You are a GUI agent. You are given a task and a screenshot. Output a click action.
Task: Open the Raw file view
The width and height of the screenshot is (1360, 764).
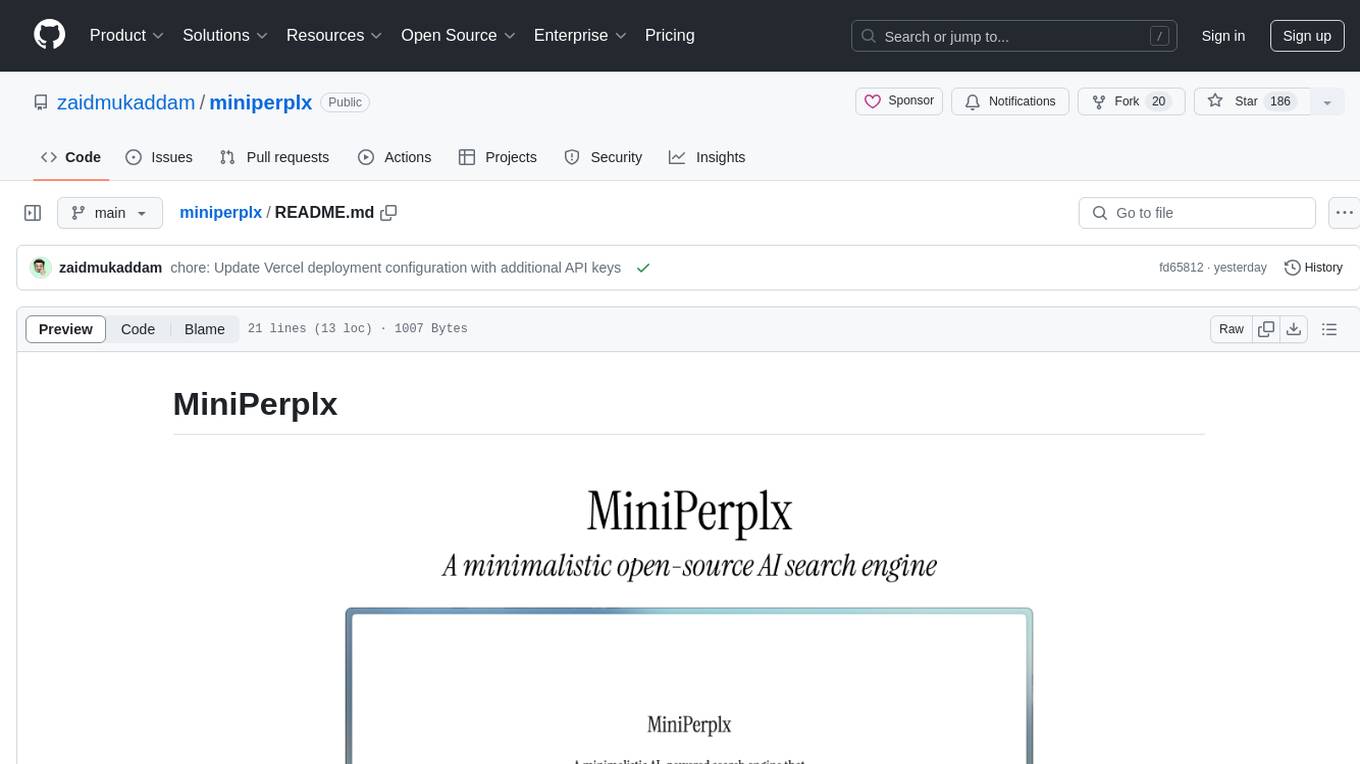[x=1231, y=329]
